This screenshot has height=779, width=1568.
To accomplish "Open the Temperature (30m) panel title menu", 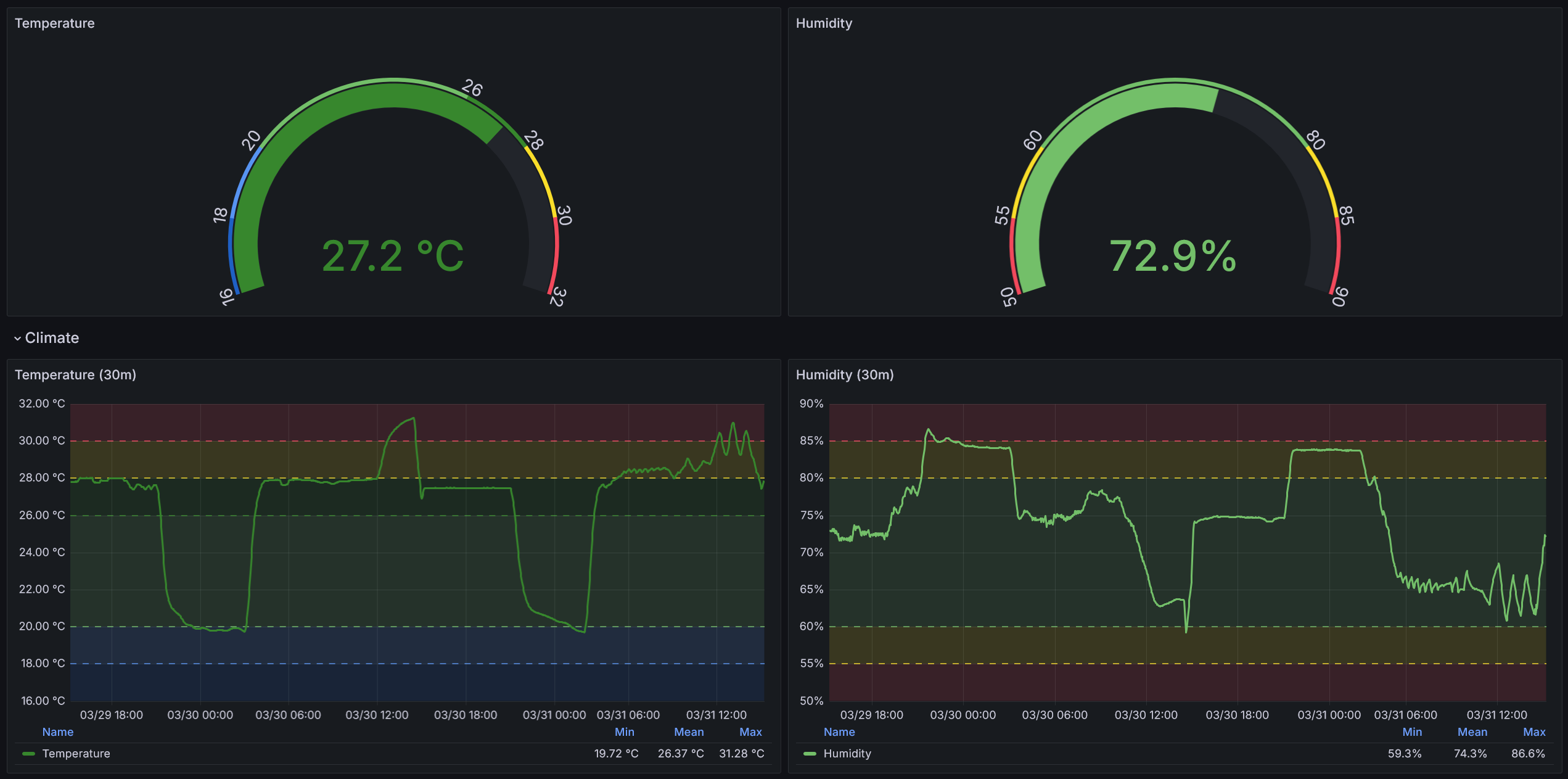I will click(75, 375).
